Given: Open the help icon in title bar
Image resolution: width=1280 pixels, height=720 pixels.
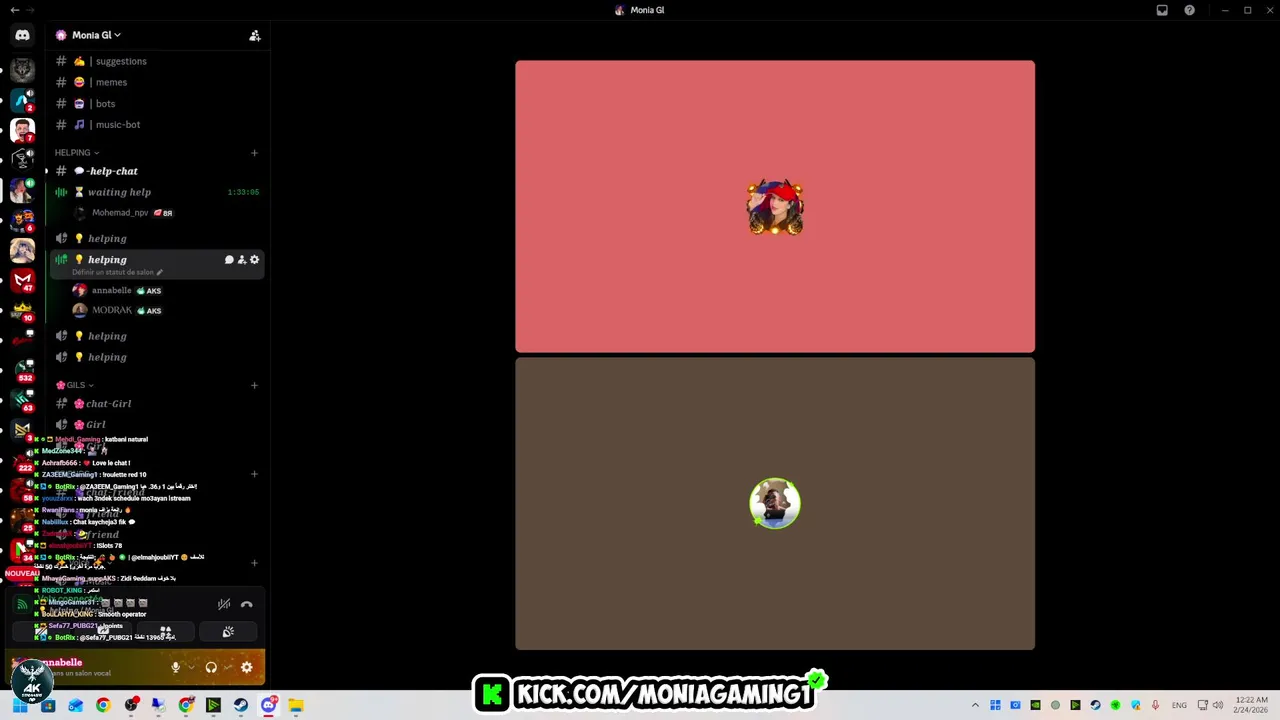Looking at the screenshot, I should click(x=1189, y=10).
